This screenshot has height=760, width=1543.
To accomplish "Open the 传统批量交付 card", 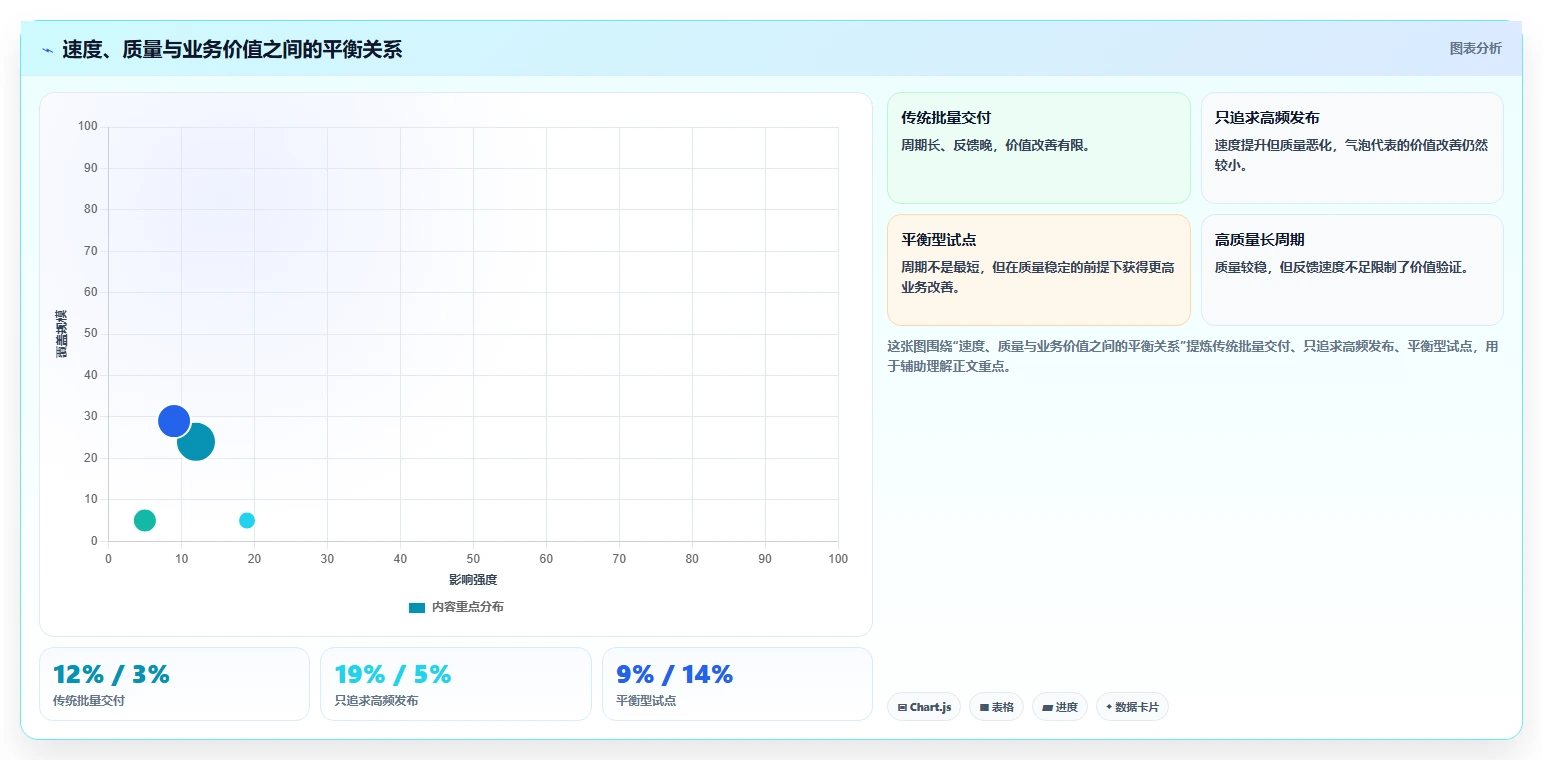I will (x=1038, y=148).
